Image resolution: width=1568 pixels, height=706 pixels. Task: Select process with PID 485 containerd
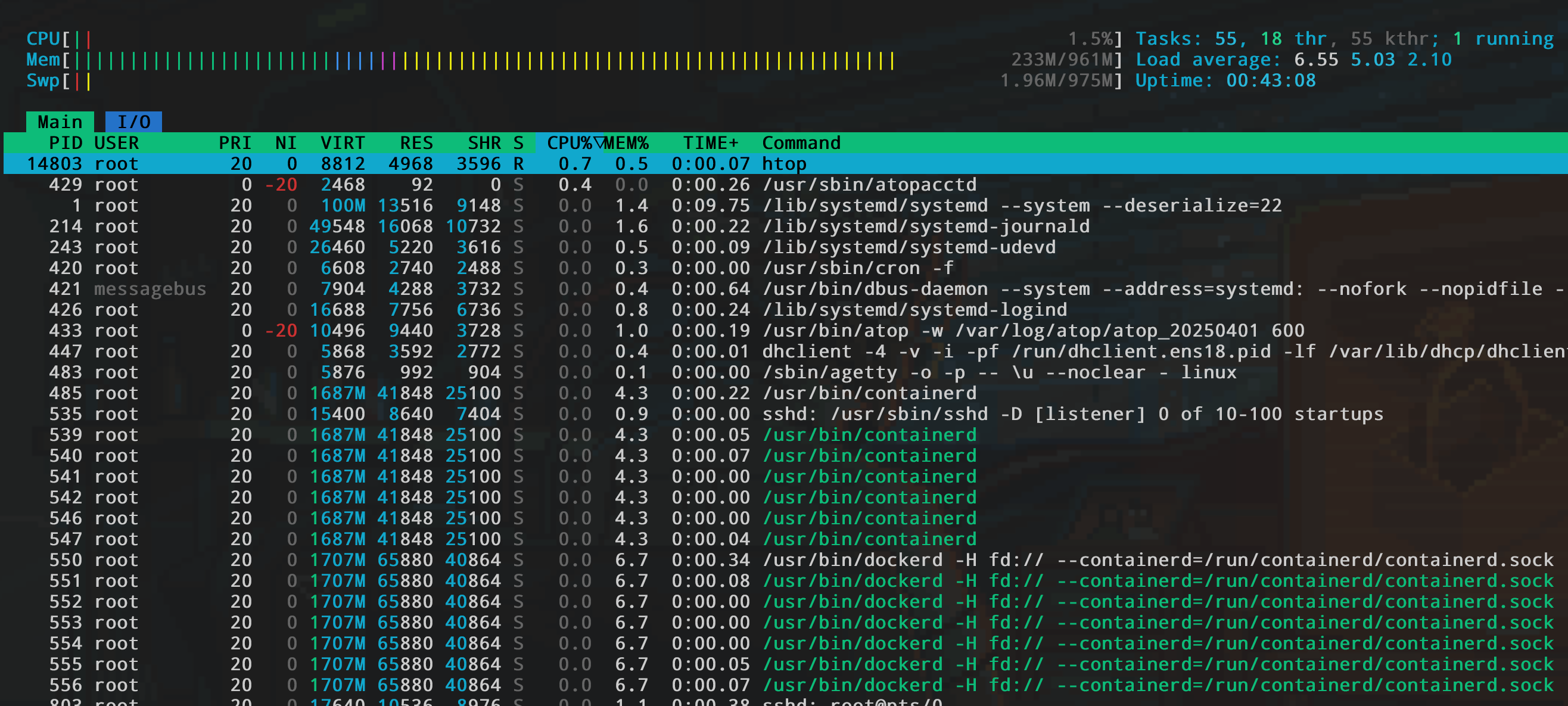click(869, 393)
